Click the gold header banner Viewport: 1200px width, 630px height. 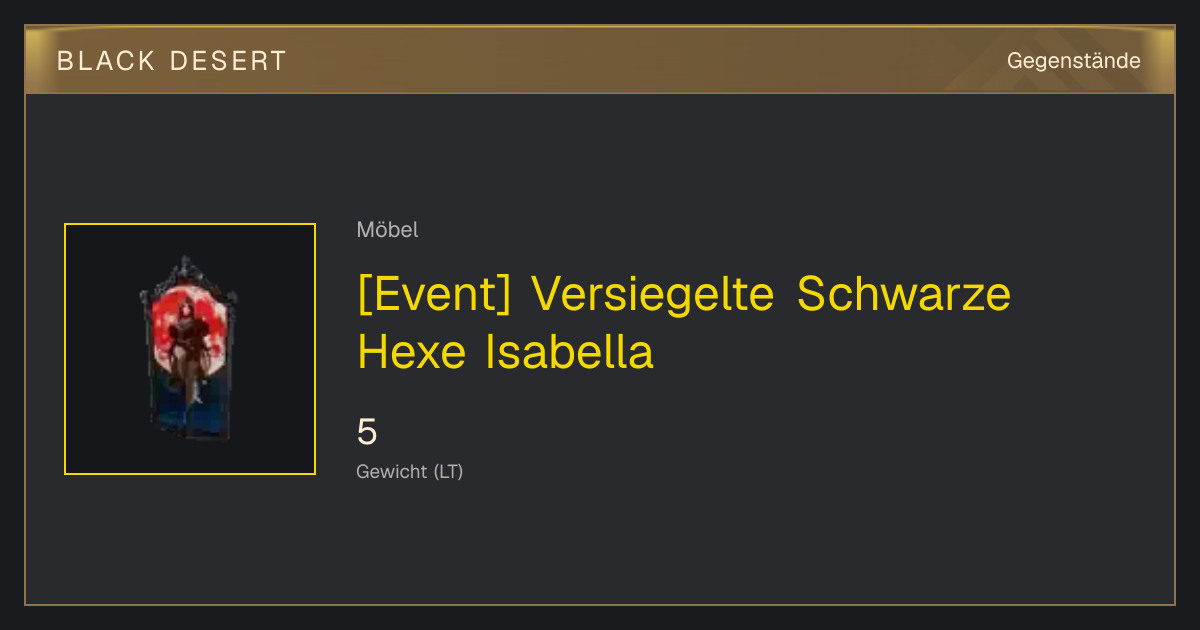pyautogui.click(x=600, y=60)
